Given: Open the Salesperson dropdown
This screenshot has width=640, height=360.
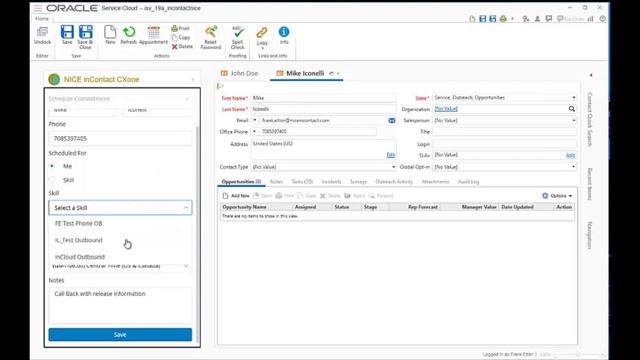Looking at the screenshot, I should [573, 120].
